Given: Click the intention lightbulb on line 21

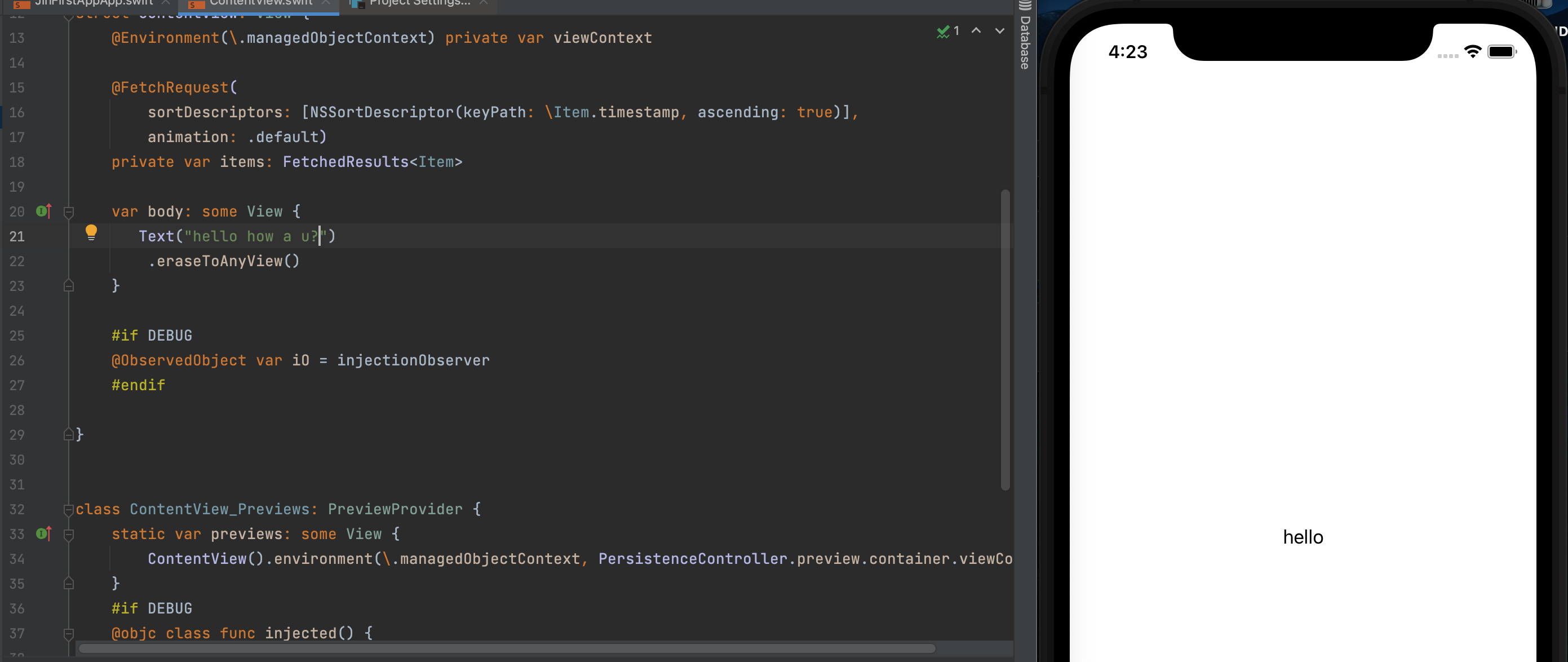Looking at the screenshot, I should coord(91,232).
